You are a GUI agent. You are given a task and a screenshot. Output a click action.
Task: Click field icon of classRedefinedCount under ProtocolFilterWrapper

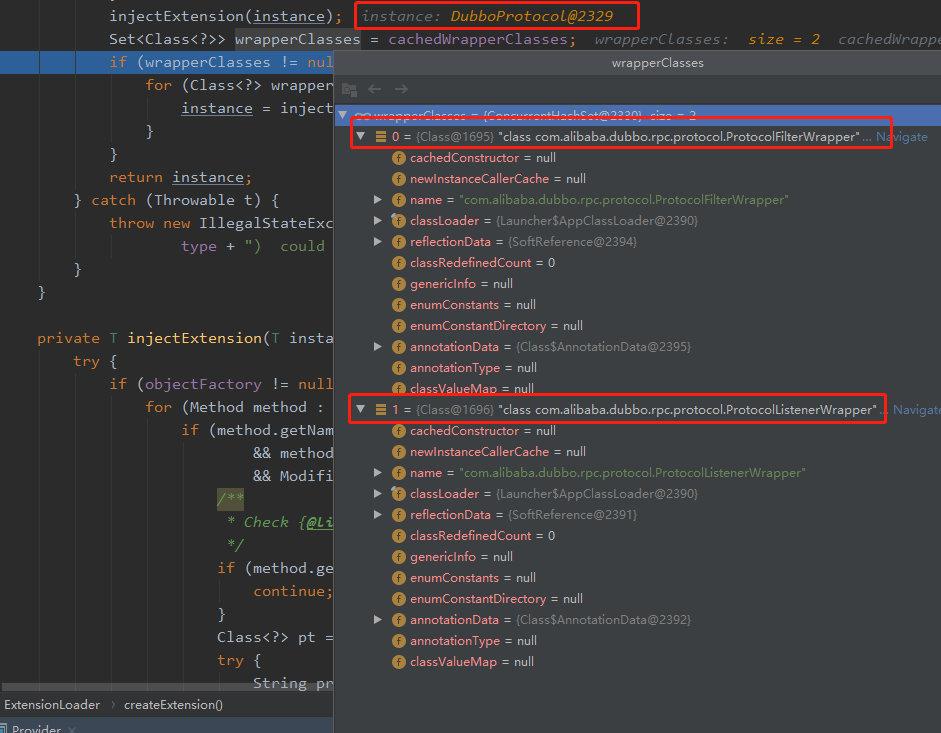pos(398,263)
